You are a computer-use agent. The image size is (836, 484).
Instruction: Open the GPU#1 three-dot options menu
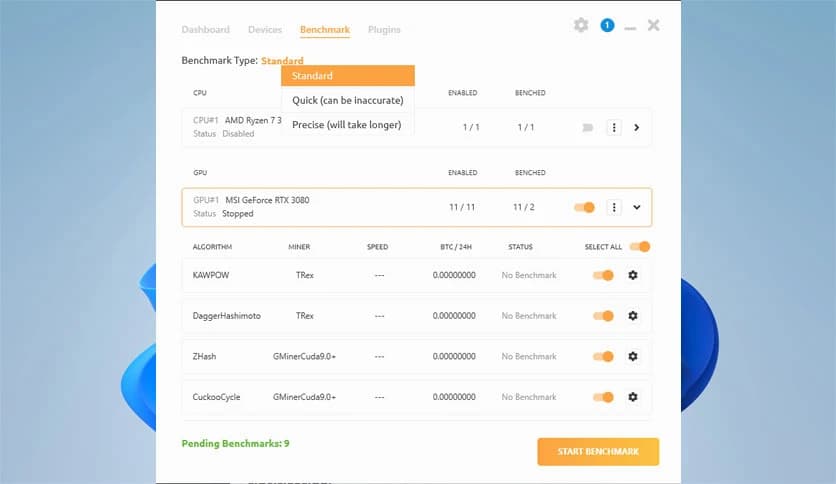[614, 207]
